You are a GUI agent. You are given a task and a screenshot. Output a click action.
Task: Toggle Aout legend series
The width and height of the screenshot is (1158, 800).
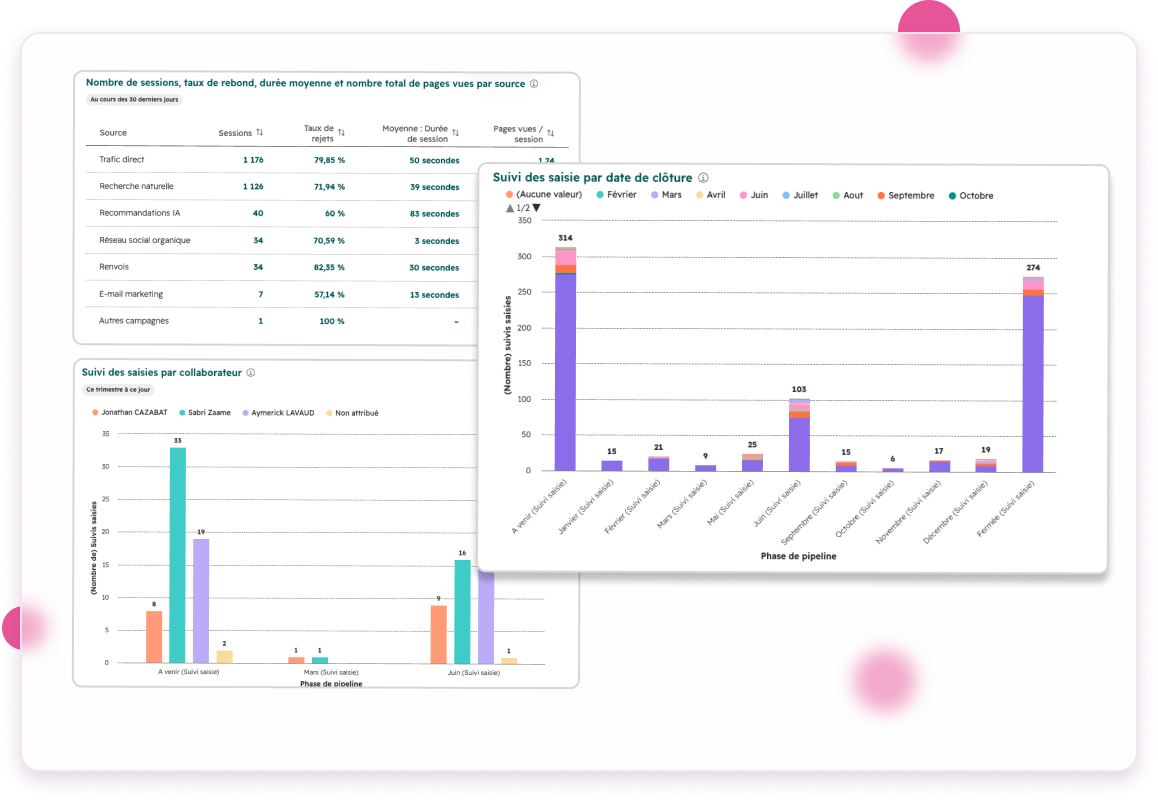coord(848,195)
